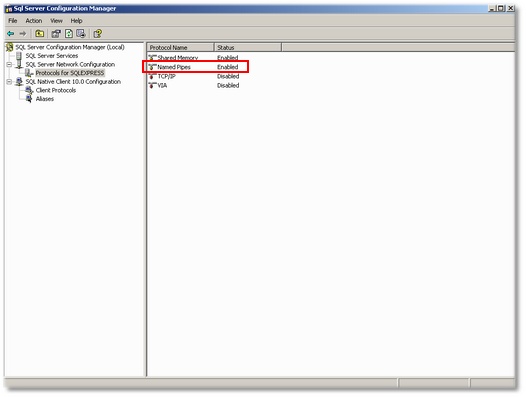
Task: Click the Up one level folder icon
Action: pyautogui.click(x=40, y=34)
